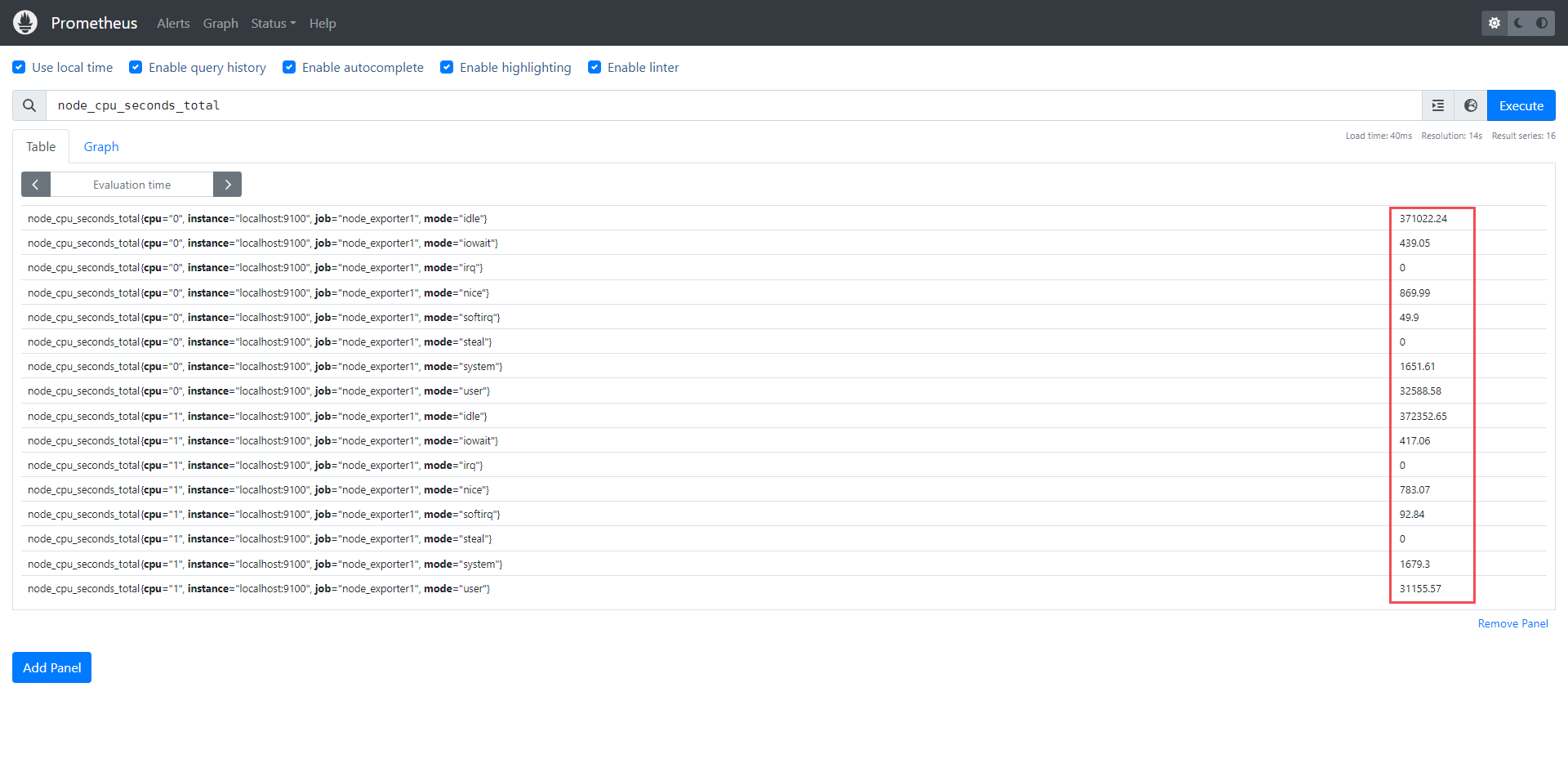Click the Load time 40ms stat
The image size is (1568, 772).
[1379, 136]
